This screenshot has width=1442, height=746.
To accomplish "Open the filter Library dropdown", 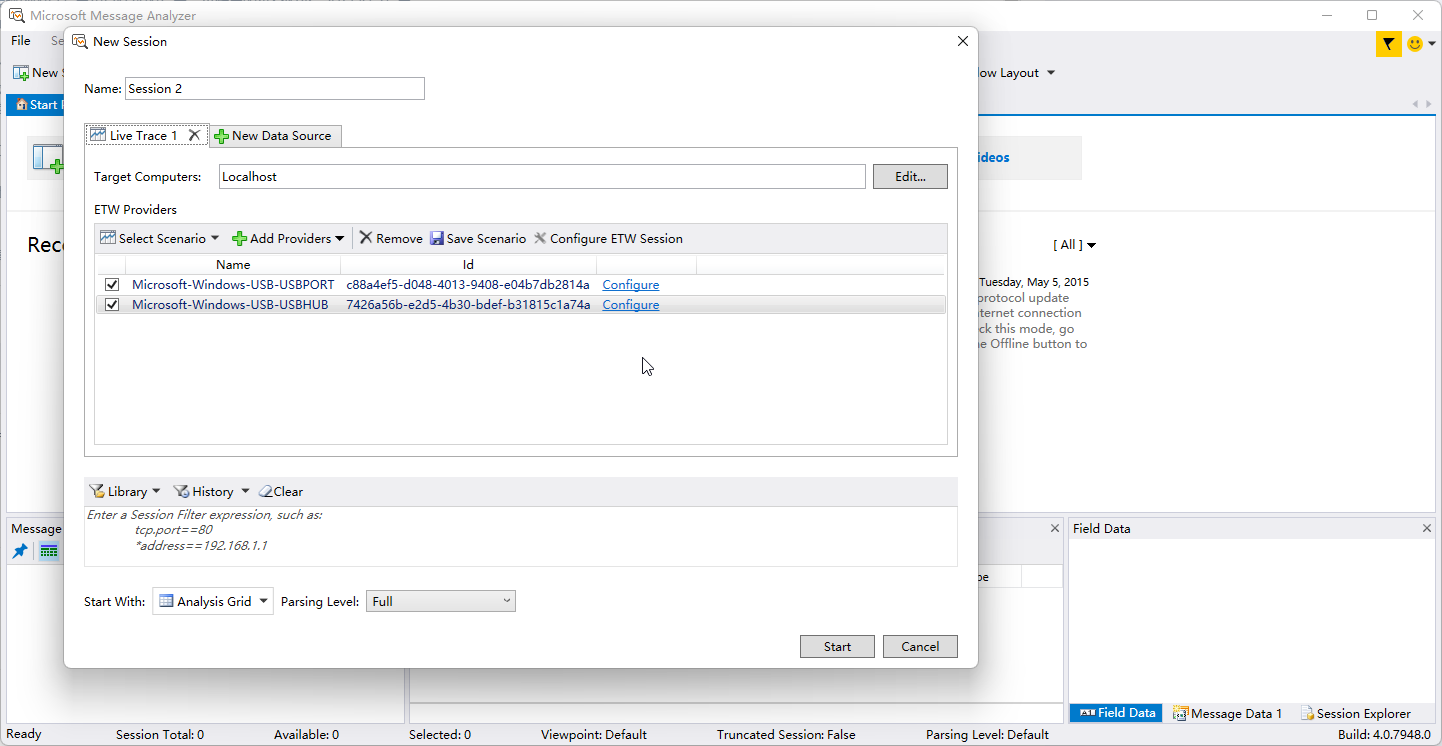I will click(x=125, y=491).
